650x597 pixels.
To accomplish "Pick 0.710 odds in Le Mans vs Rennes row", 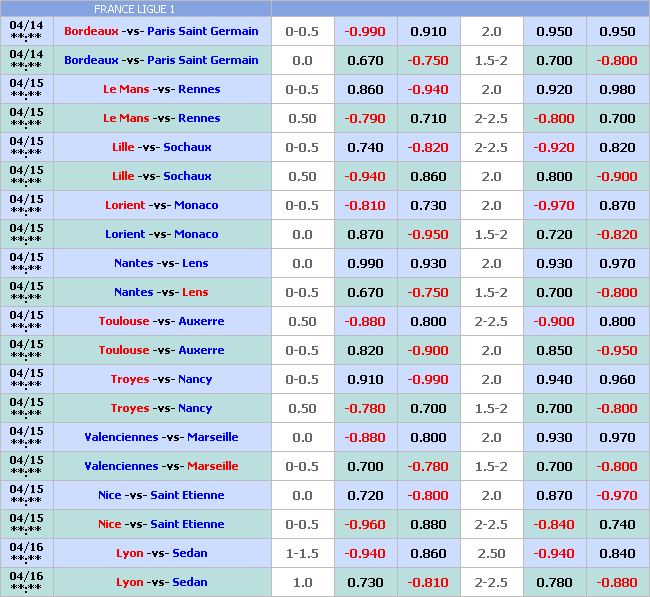I will pyautogui.click(x=428, y=118).
